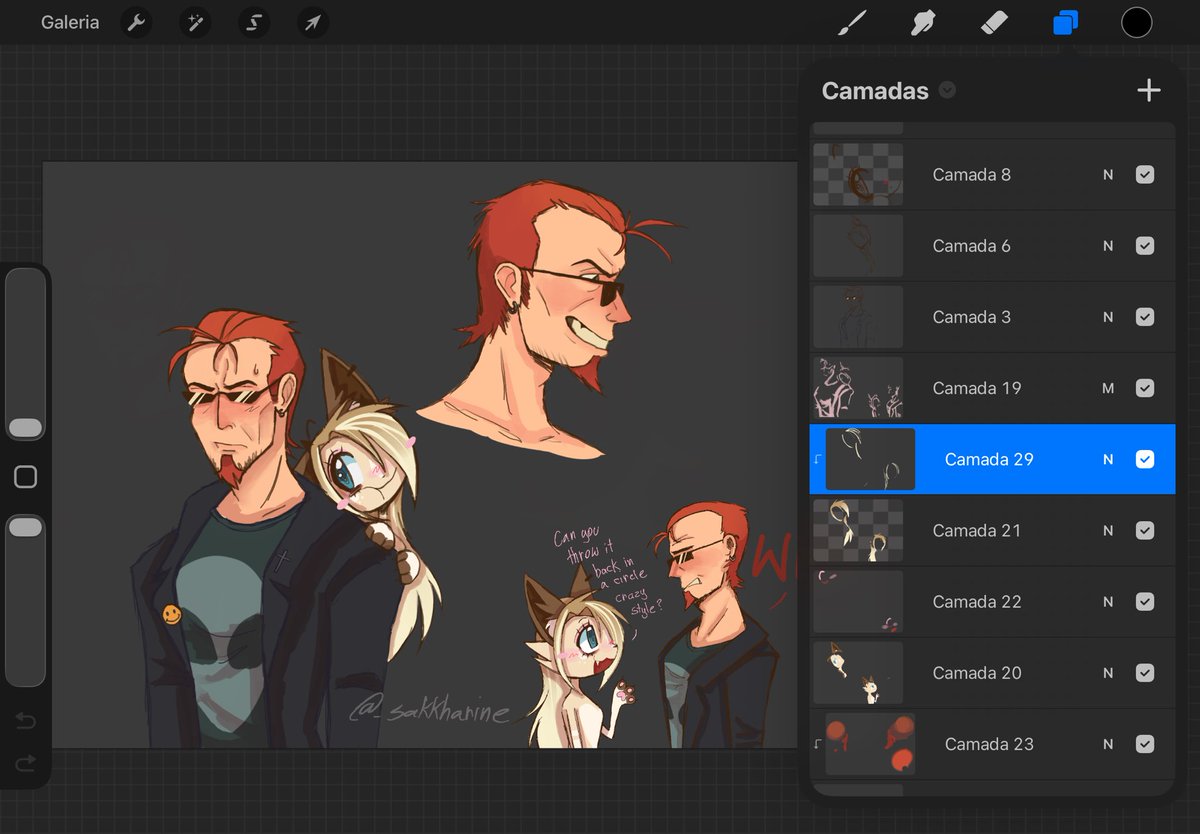Select the Brush tool
The height and width of the screenshot is (834, 1200).
pyautogui.click(x=851, y=22)
